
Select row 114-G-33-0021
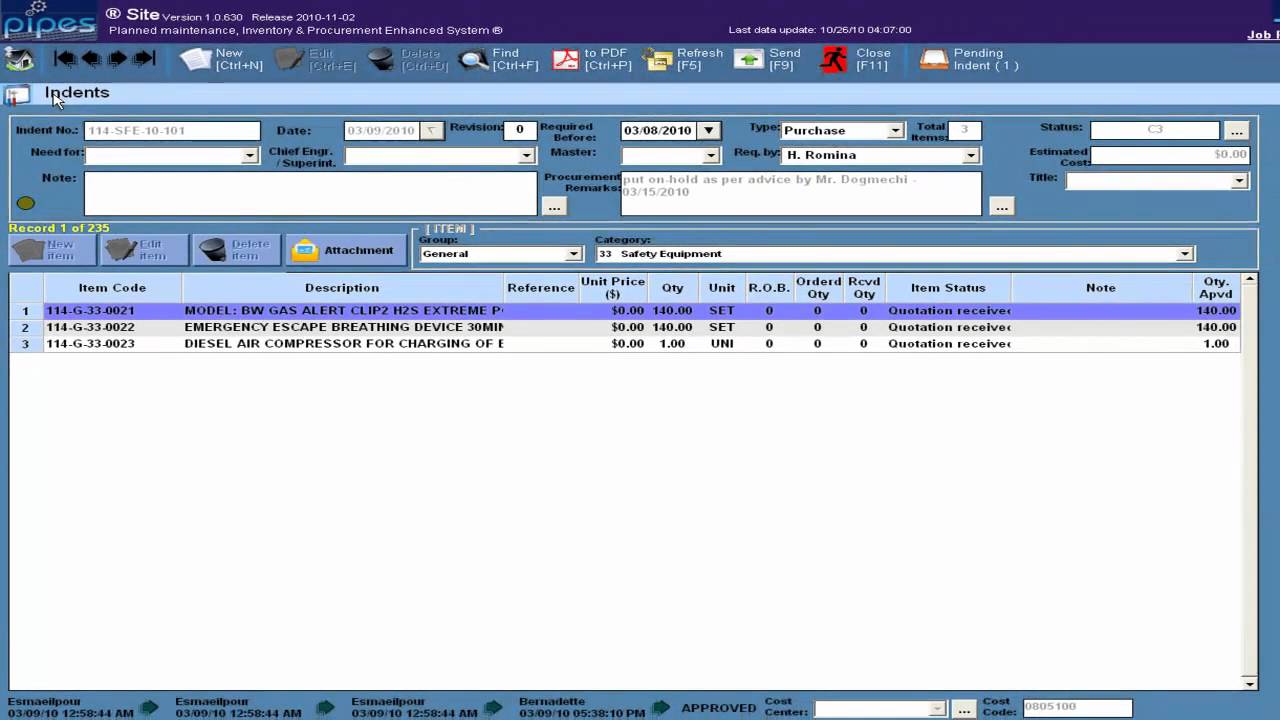(625, 311)
